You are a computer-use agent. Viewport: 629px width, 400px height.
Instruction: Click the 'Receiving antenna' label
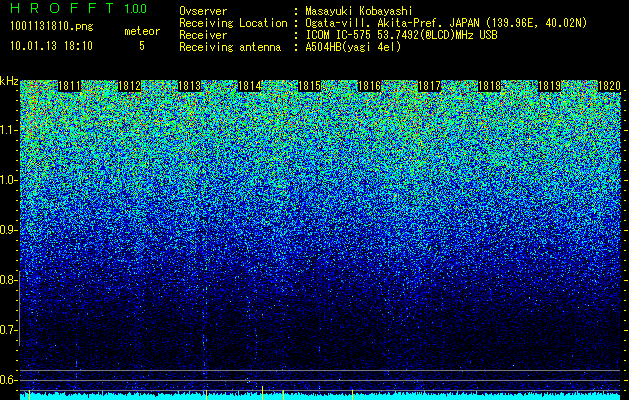[230, 47]
